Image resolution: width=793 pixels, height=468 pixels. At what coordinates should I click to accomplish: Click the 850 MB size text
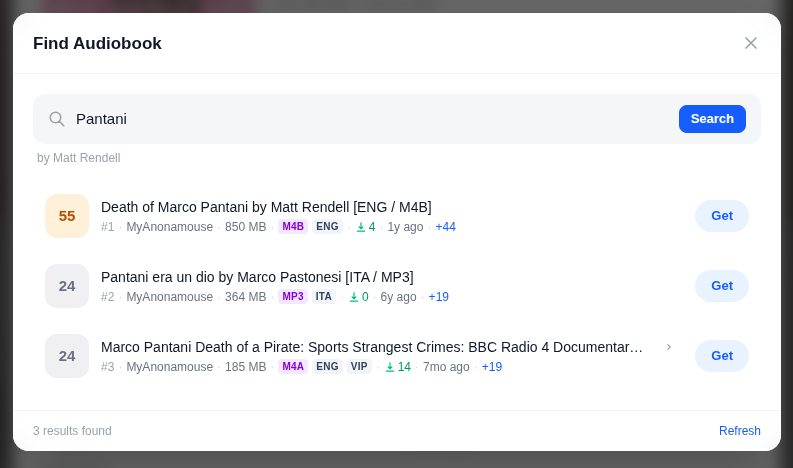click(x=245, y=227)
